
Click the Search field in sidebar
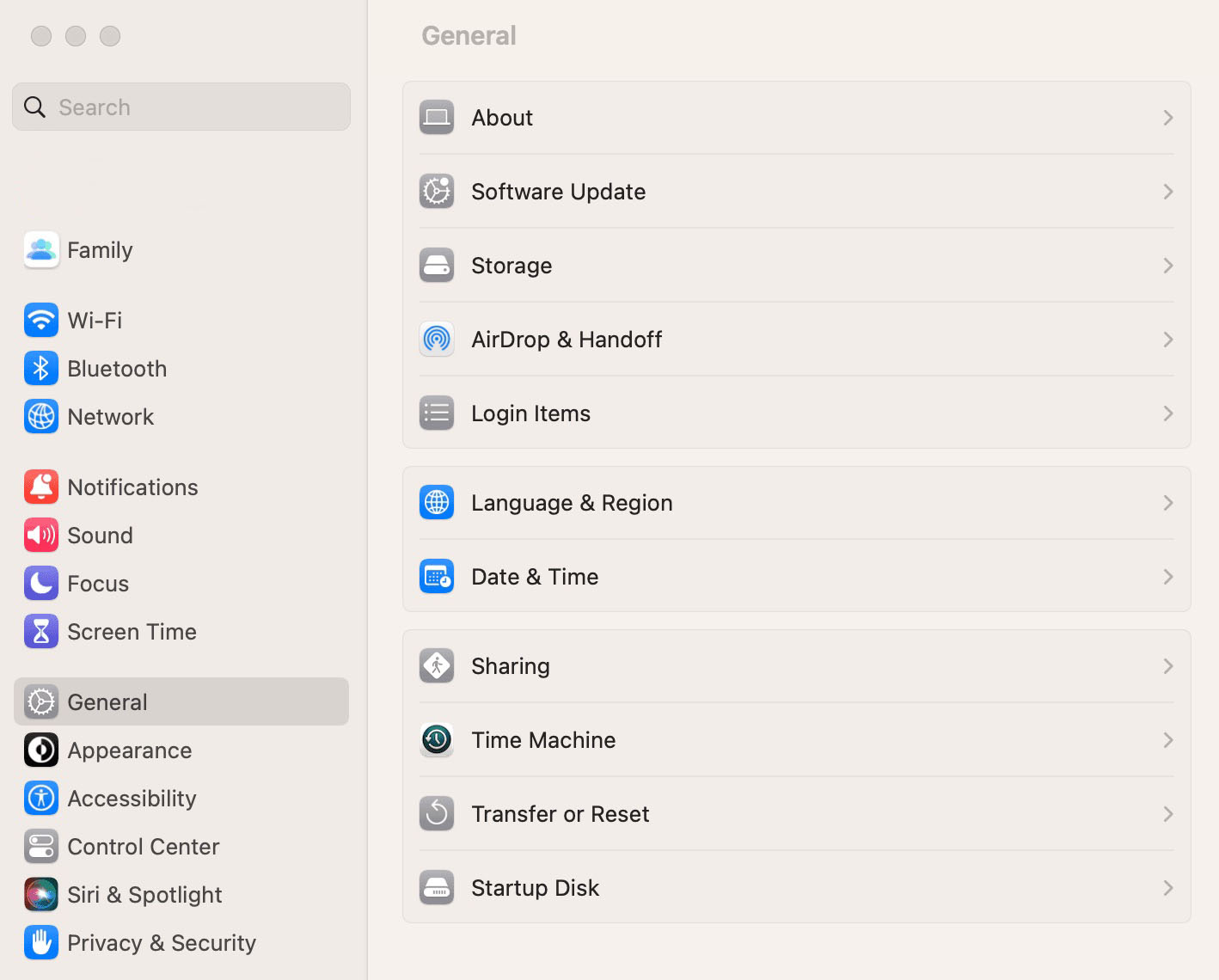coord(181,107)
